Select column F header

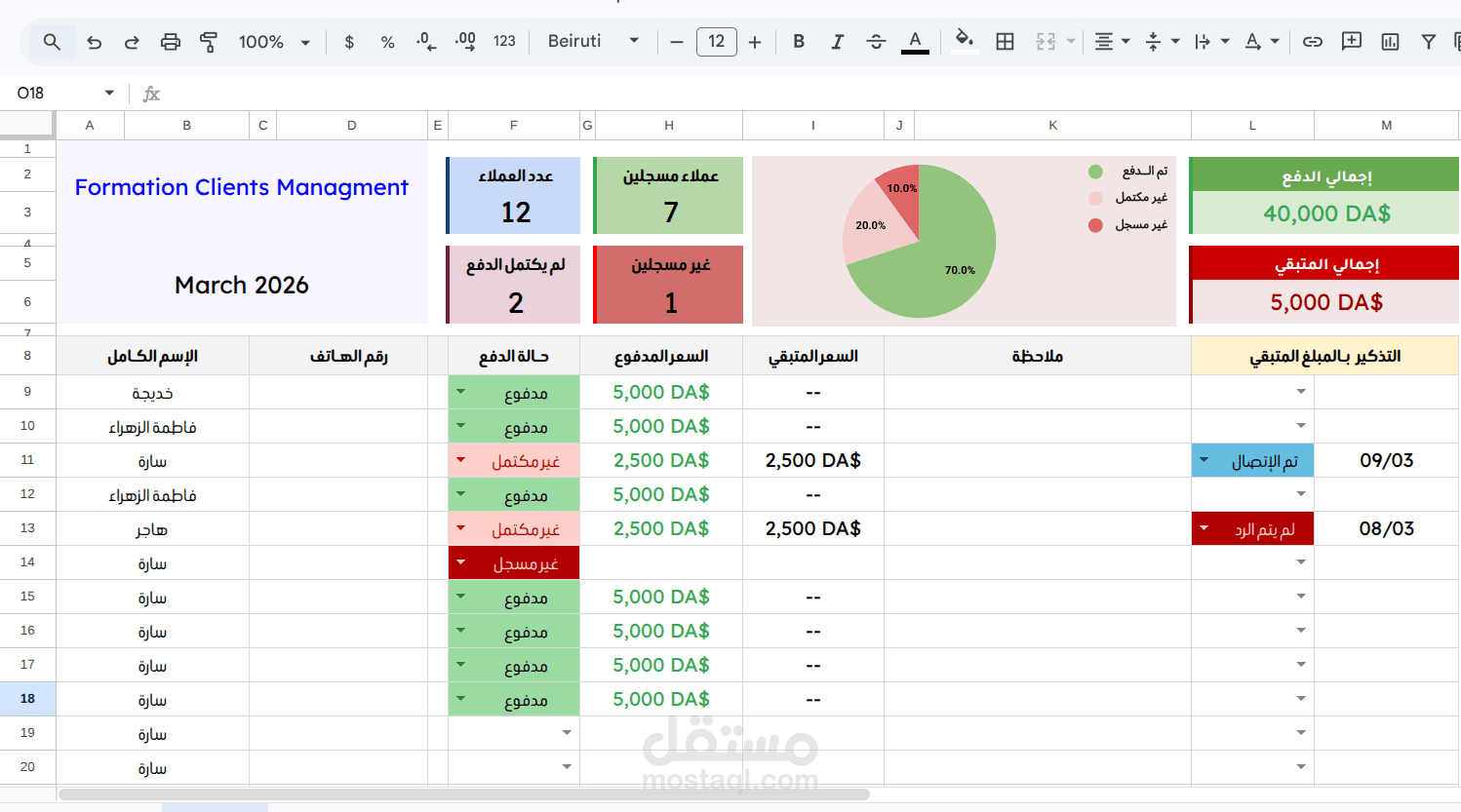pos(514,125)
